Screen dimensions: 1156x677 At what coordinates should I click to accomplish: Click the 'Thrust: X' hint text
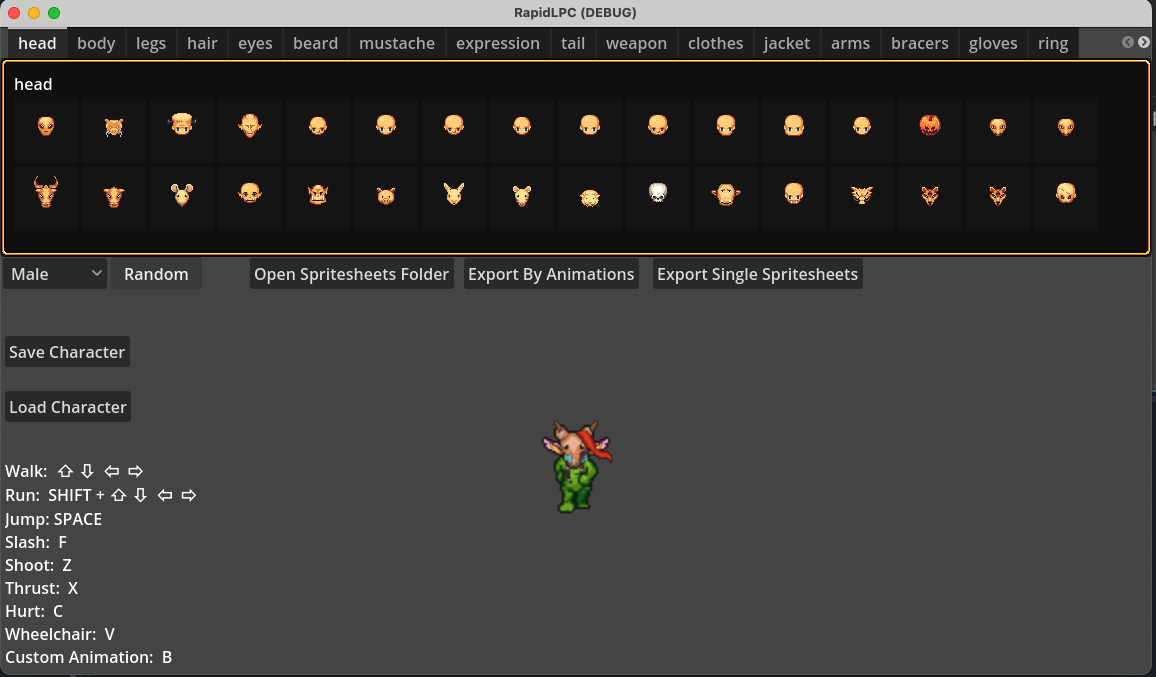click(x=41, y=588)
